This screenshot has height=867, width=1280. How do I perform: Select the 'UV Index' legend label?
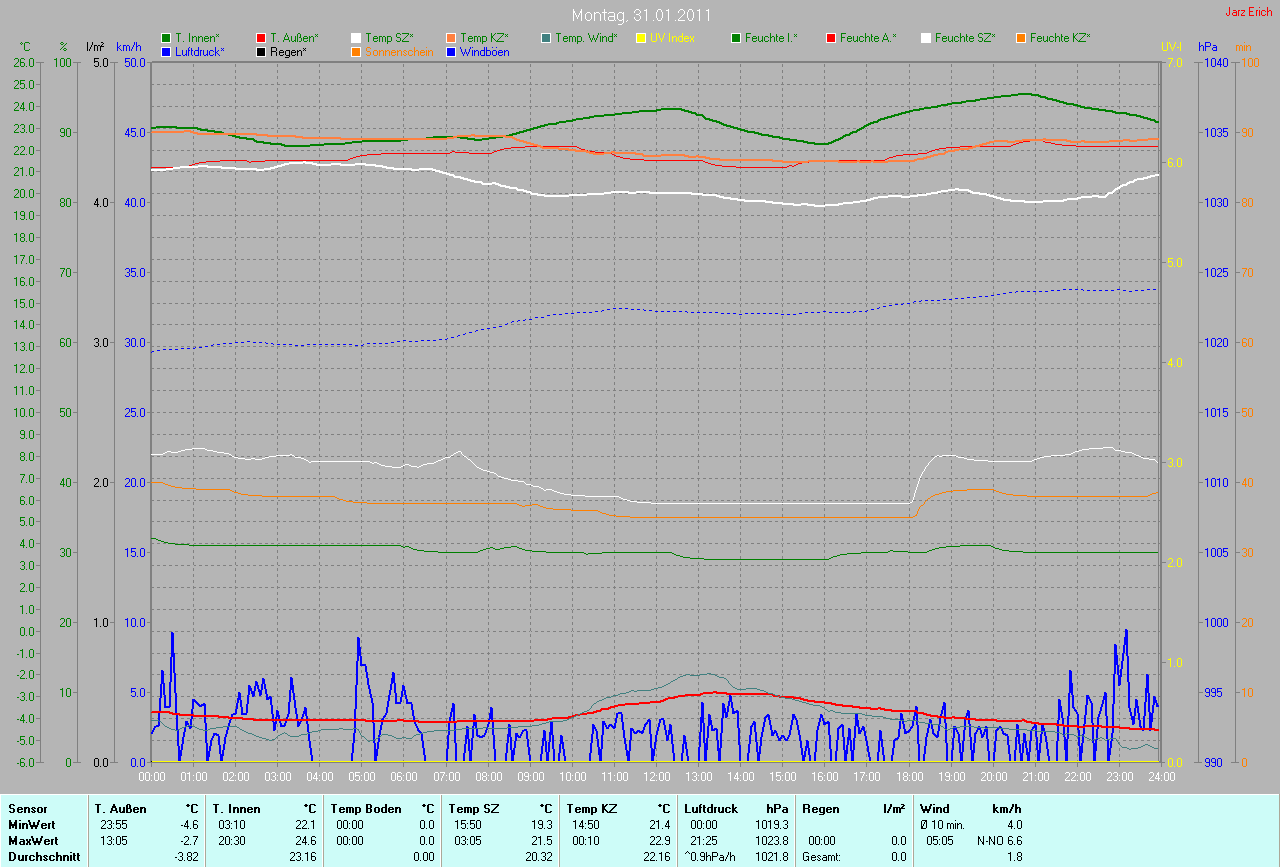672,38
